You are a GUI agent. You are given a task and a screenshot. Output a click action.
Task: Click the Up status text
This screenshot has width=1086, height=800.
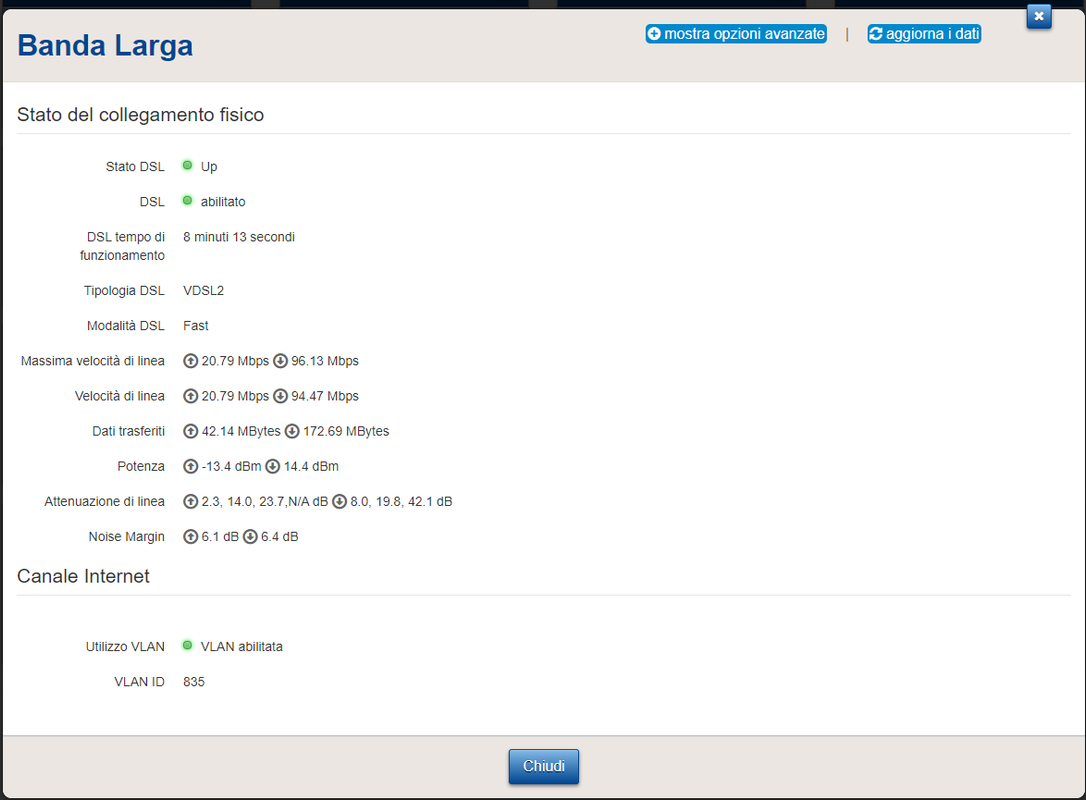209,167
